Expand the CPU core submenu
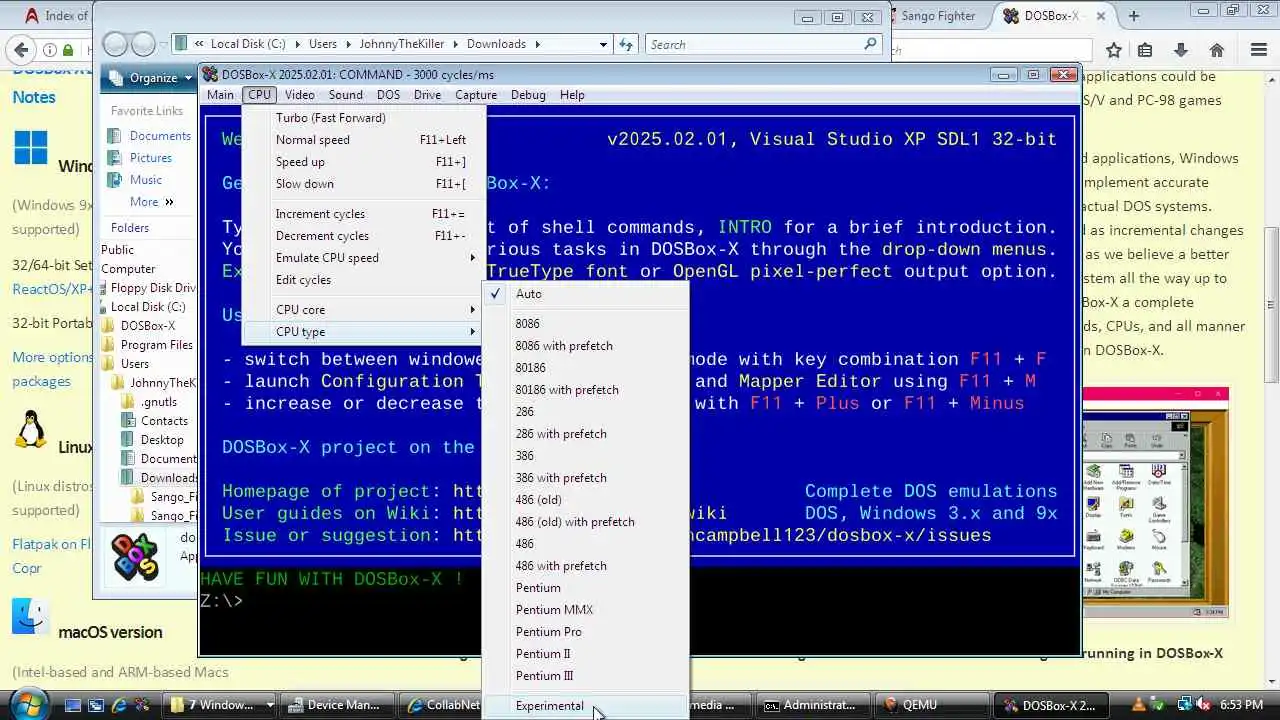 tap(366, 310)
